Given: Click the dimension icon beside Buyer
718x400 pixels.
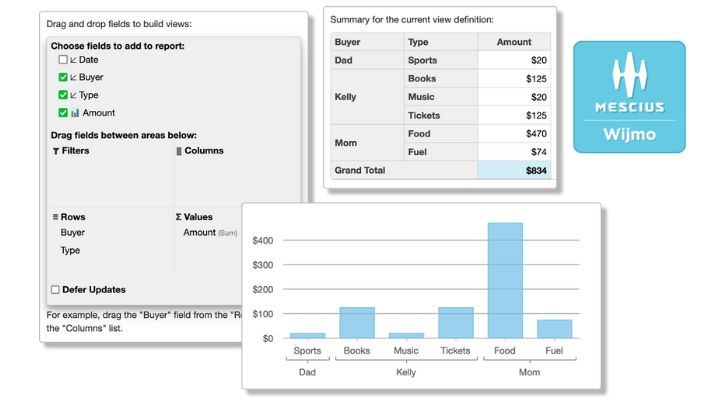Looking at the screenshot, I should [x=73, y=77].
